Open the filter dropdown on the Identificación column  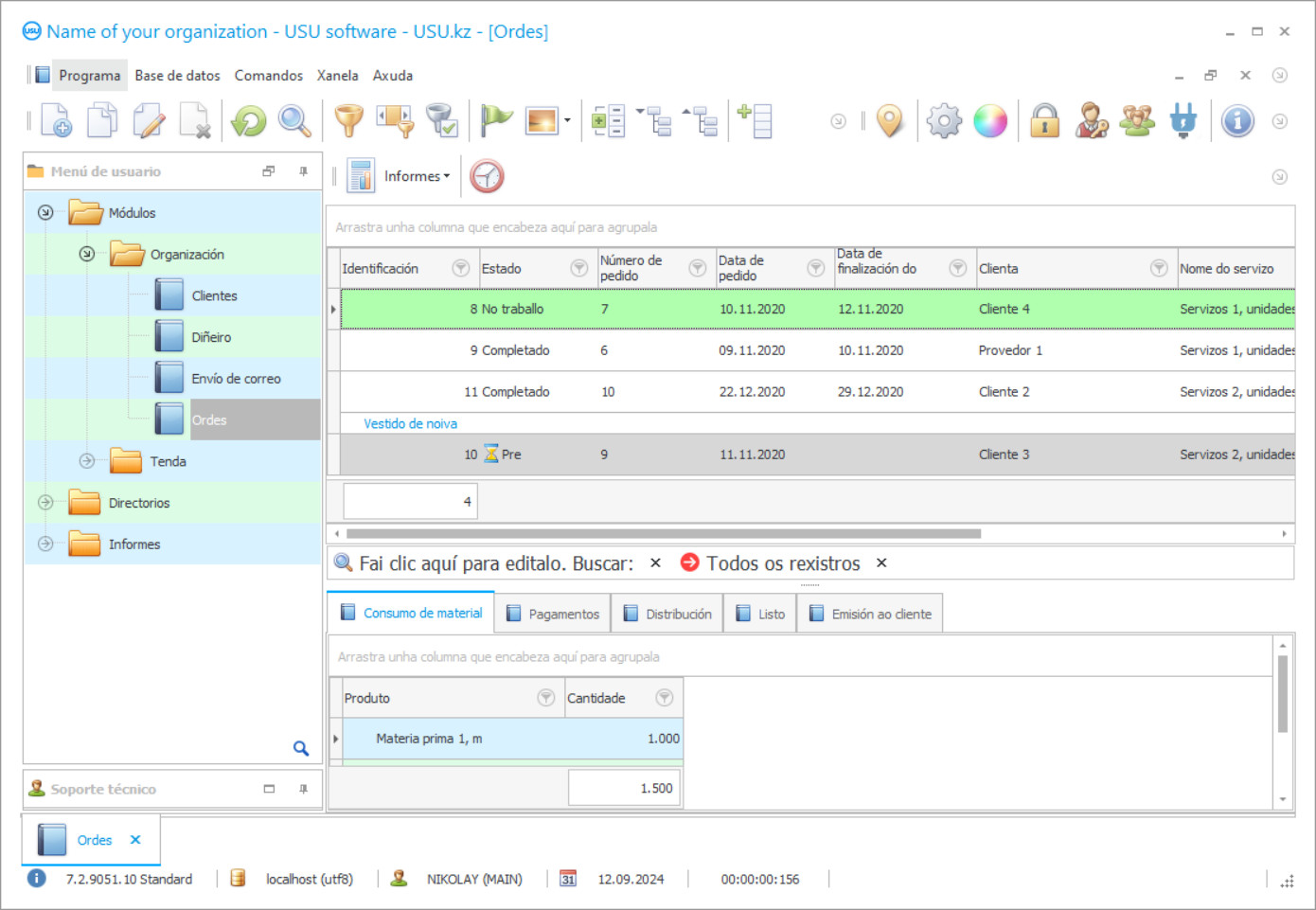[461, 268]
